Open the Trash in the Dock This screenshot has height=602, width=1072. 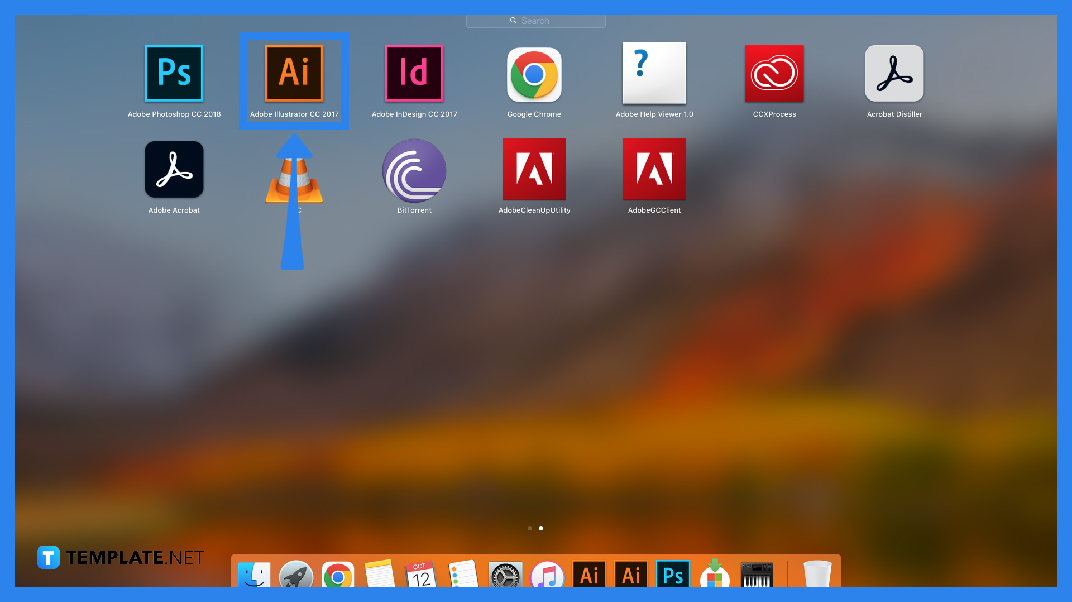pyautogui.click(x=817, y=574)
